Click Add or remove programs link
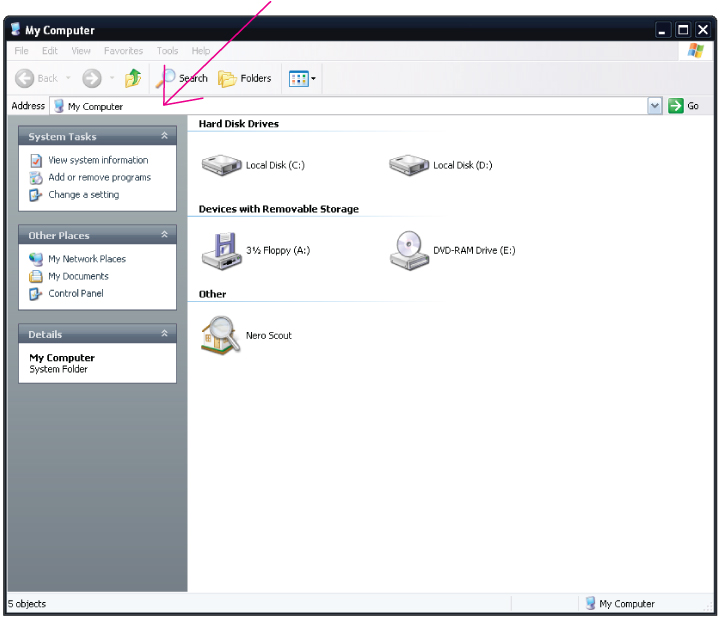This screenshot has width=721, height=619. (x=99, y=178)
